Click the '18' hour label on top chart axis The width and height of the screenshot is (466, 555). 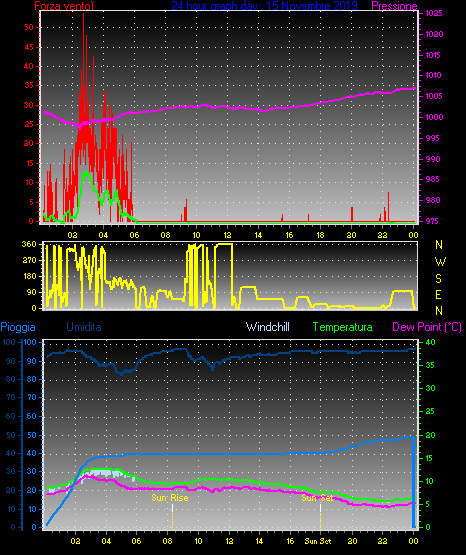coord(320,235)
